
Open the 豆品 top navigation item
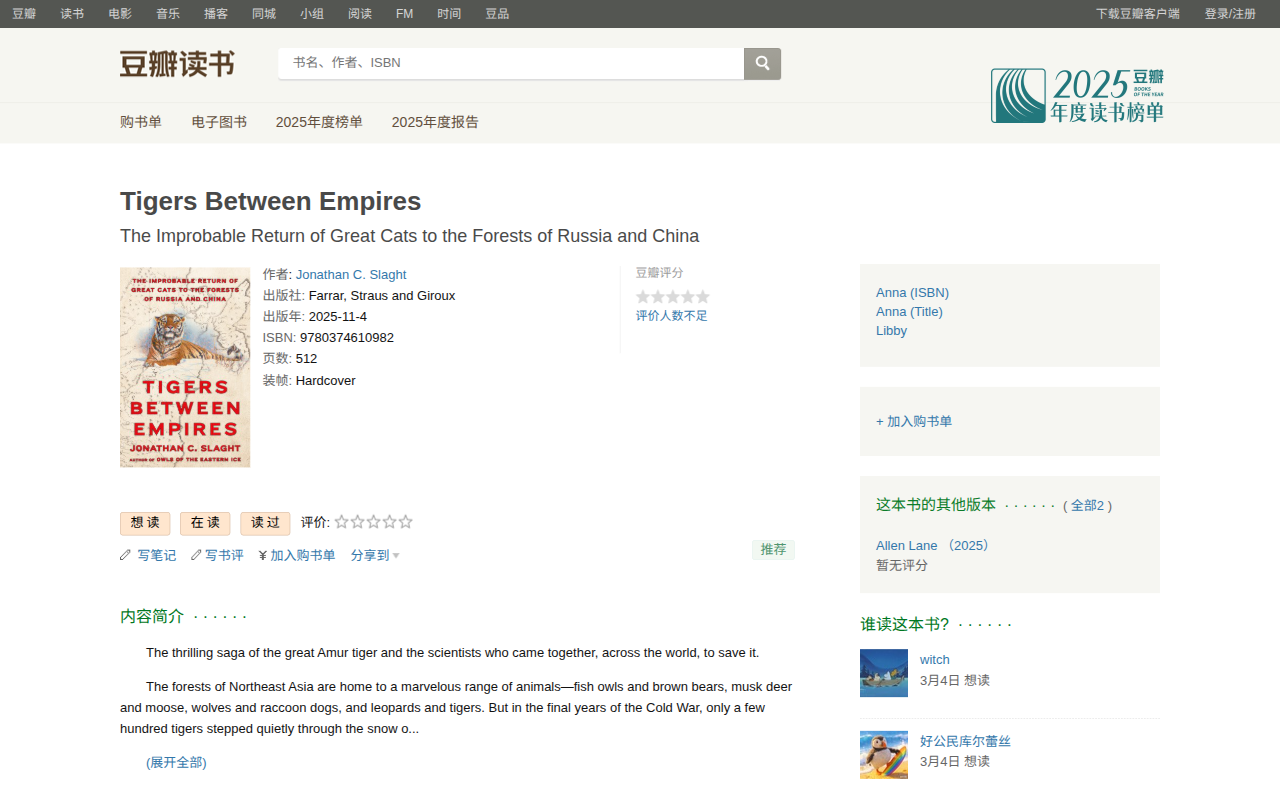(x=497, y=14)
